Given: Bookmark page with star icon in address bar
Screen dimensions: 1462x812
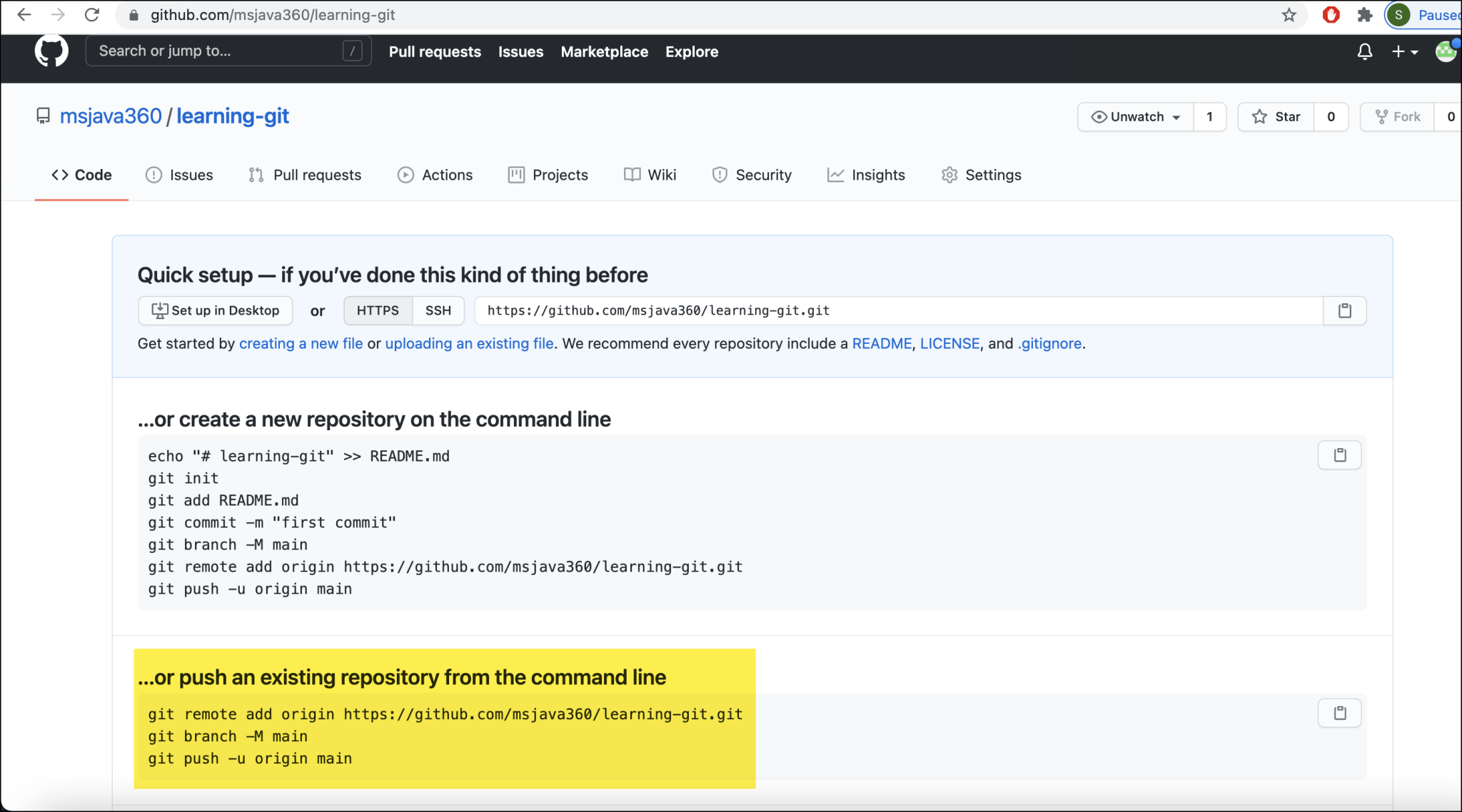Looking at the screenshot, I should pos(1289,15).
